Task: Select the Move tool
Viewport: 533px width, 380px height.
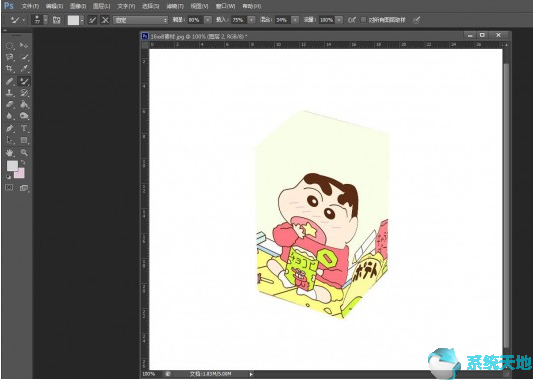Action: tap(24, 45)
